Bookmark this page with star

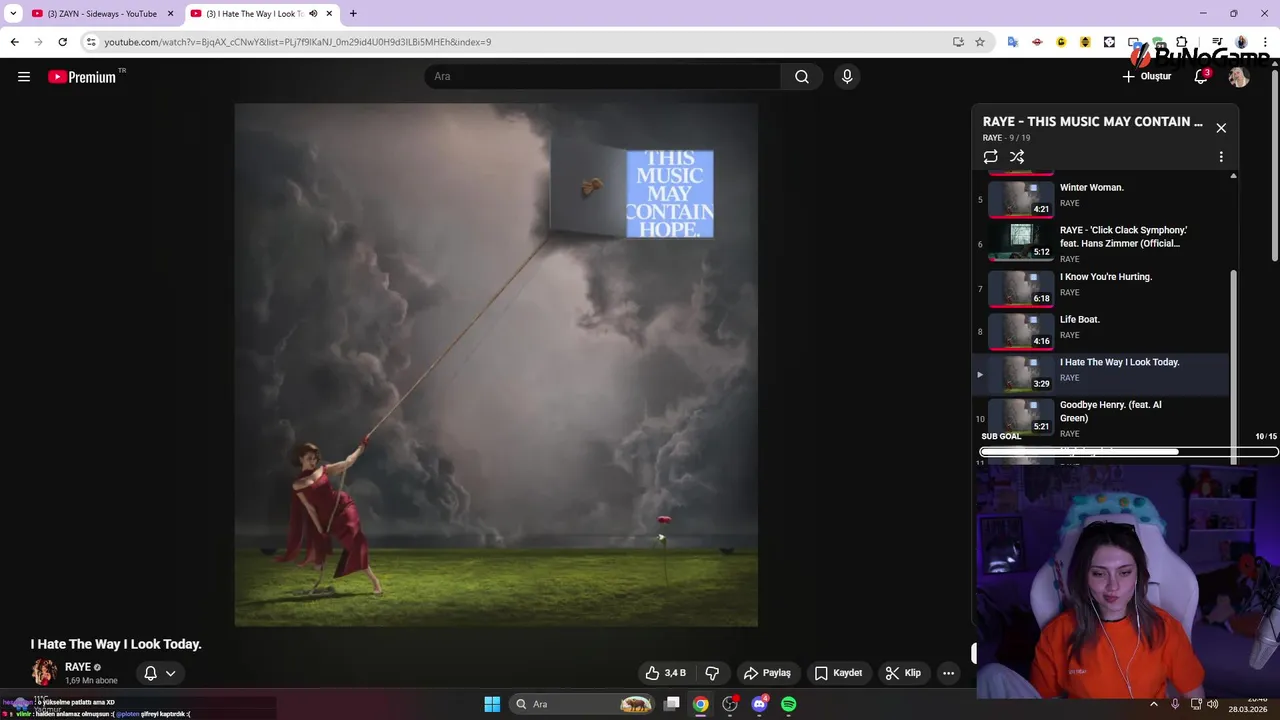coord(980,42)
